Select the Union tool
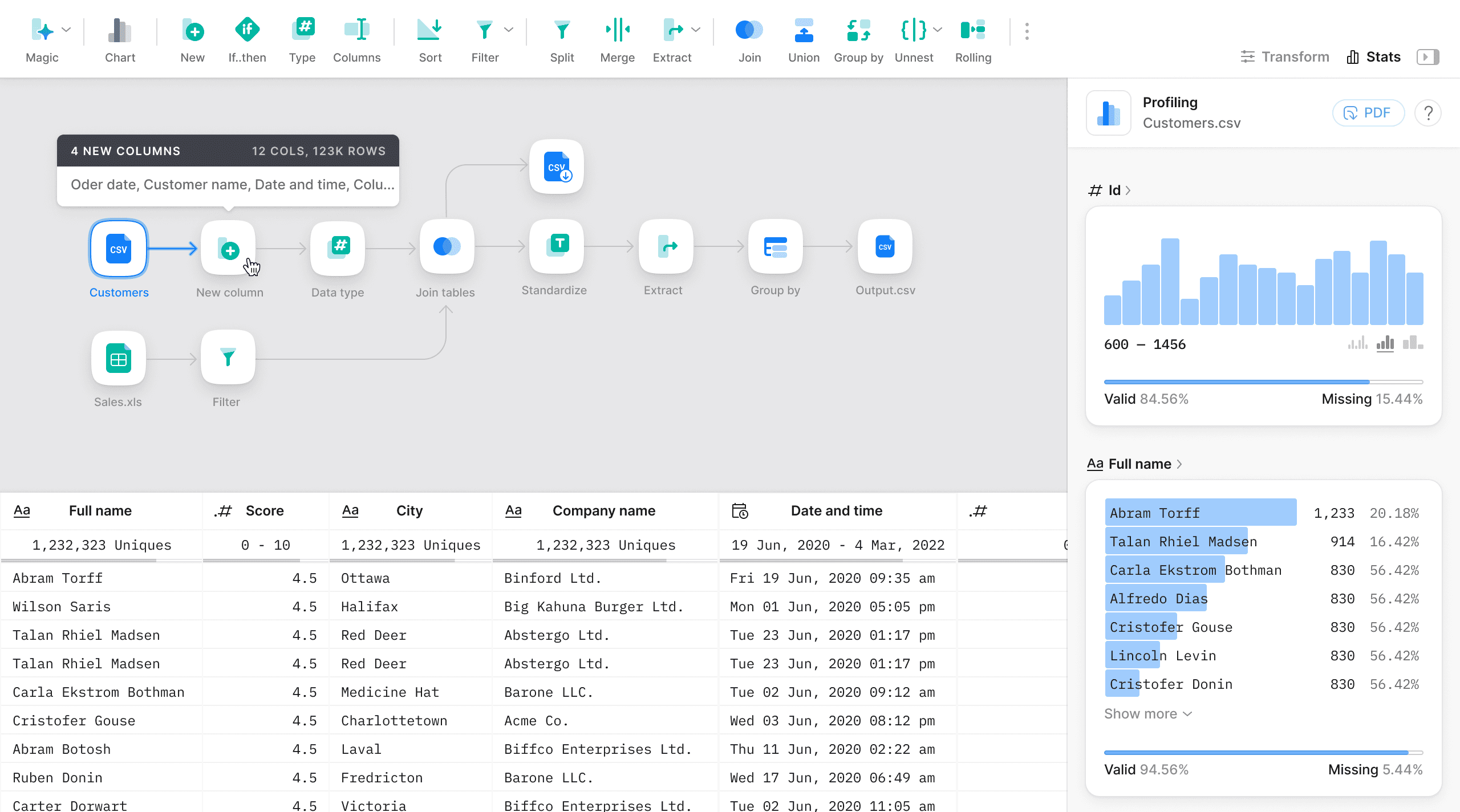The image size is (1460, 812). [x=804, y=40]
